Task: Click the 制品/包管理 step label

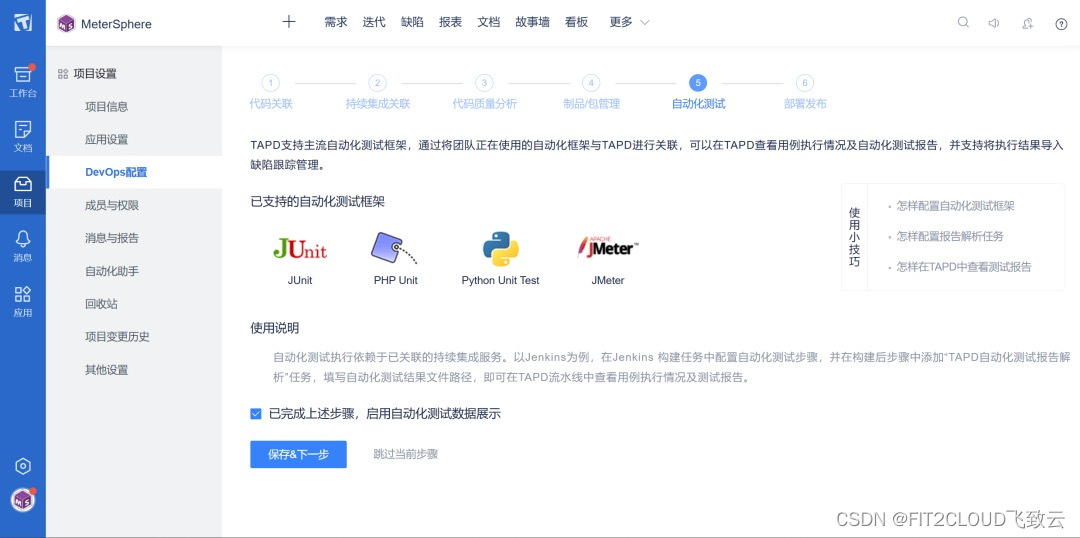Action: [x=592, y=104]
